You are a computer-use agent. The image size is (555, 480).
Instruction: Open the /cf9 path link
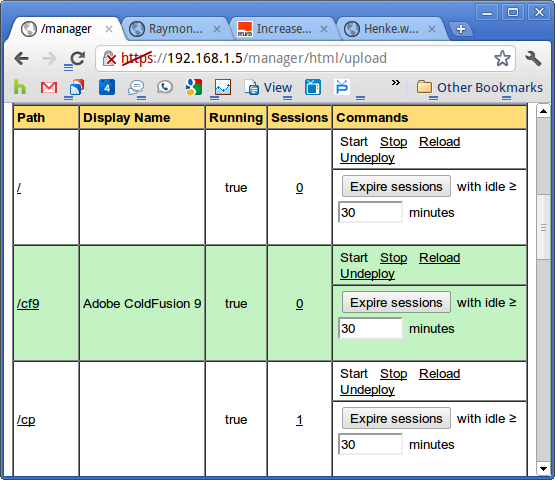click(28, 303)
